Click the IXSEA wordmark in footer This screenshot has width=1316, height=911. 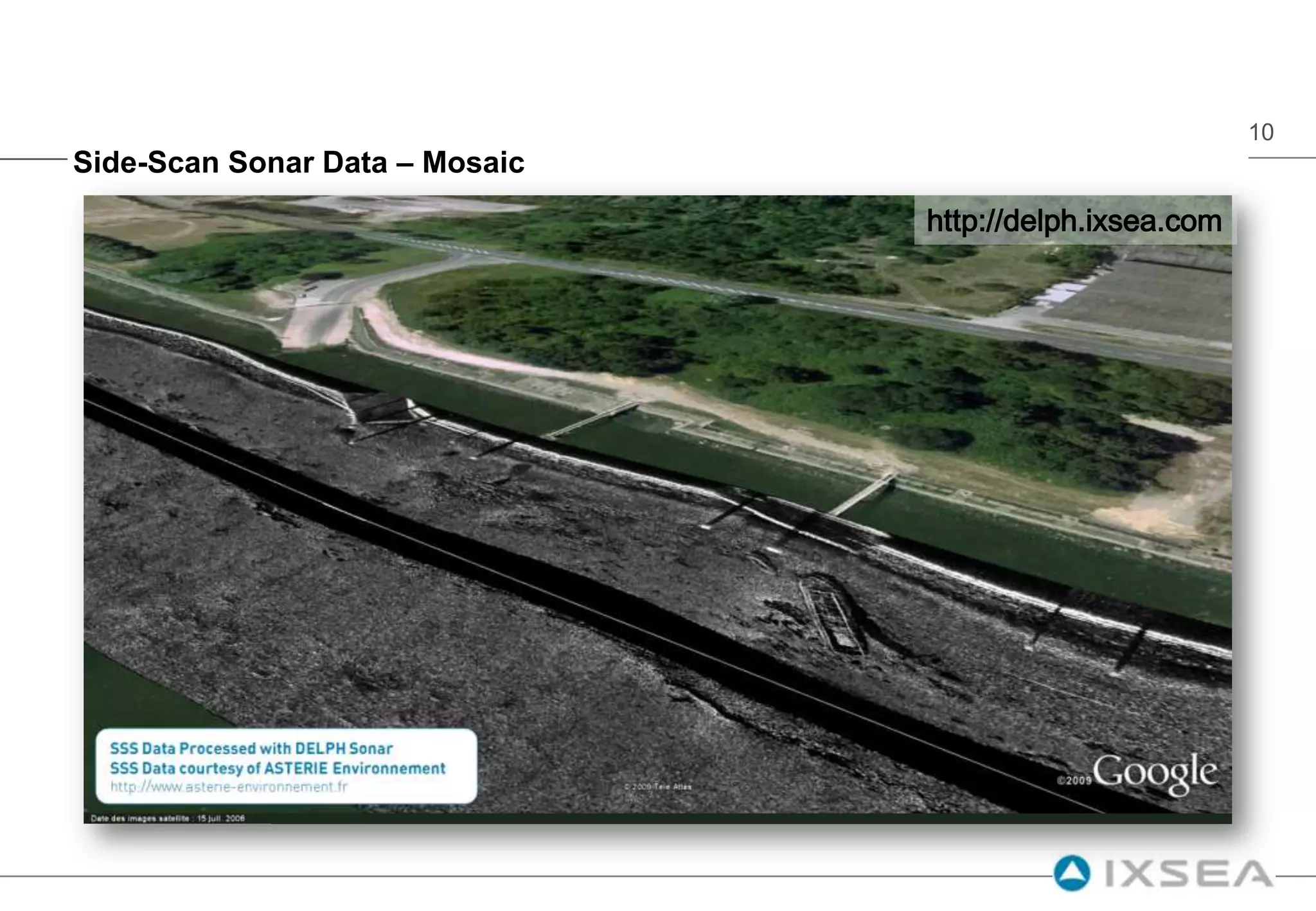click(1187, 874)
